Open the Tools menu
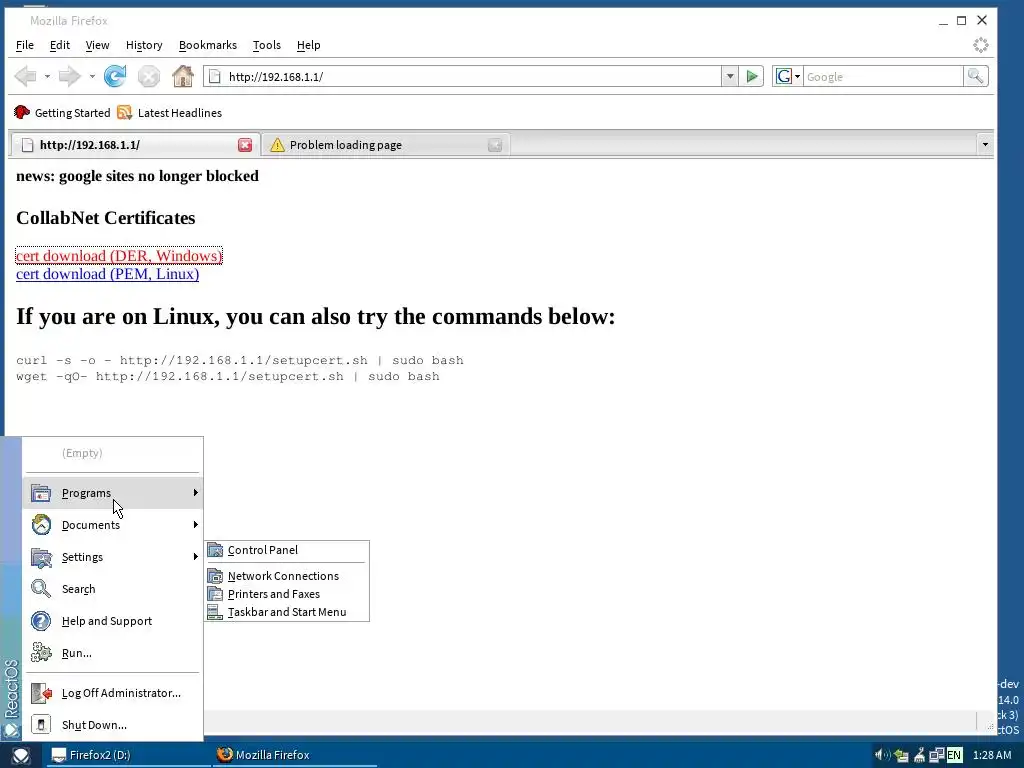1024x768 pixels. click(x=266, y=45)
